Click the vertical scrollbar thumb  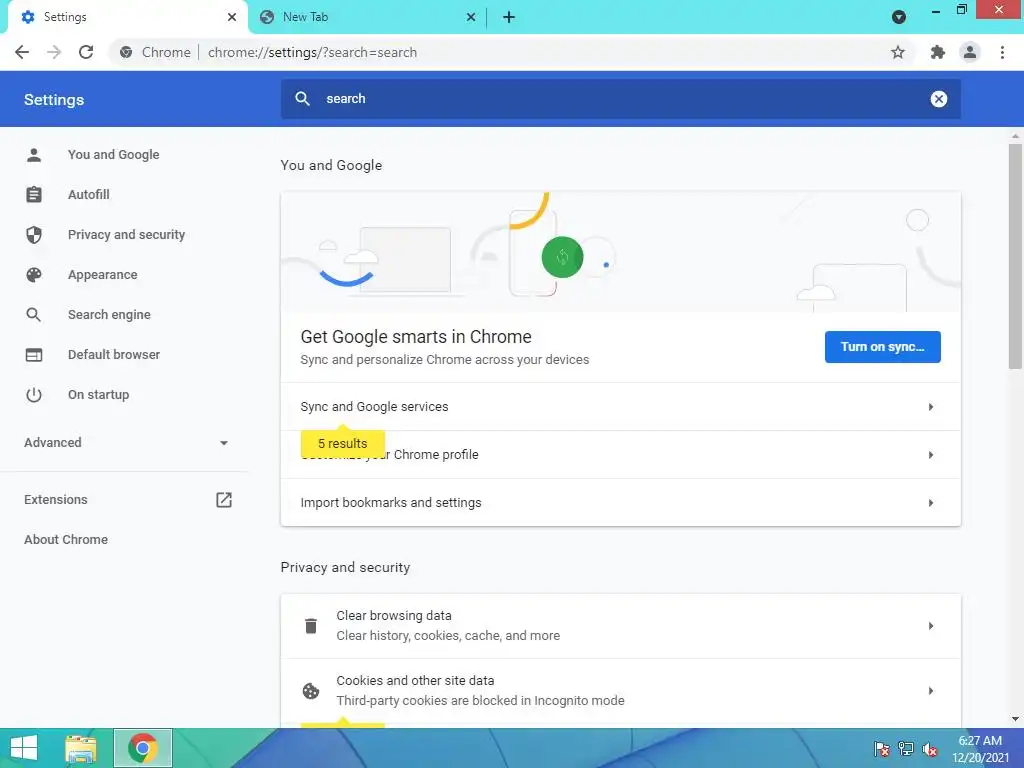1015,257
